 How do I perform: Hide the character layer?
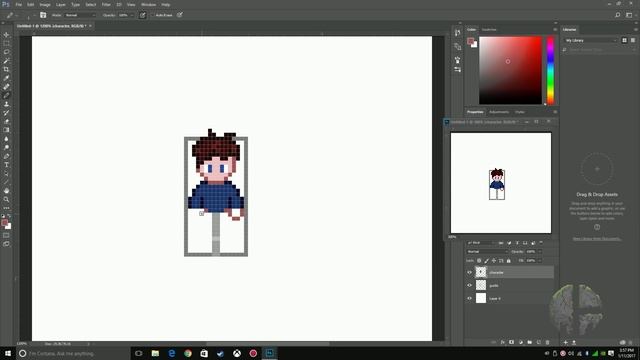click(x=469, y=272)
